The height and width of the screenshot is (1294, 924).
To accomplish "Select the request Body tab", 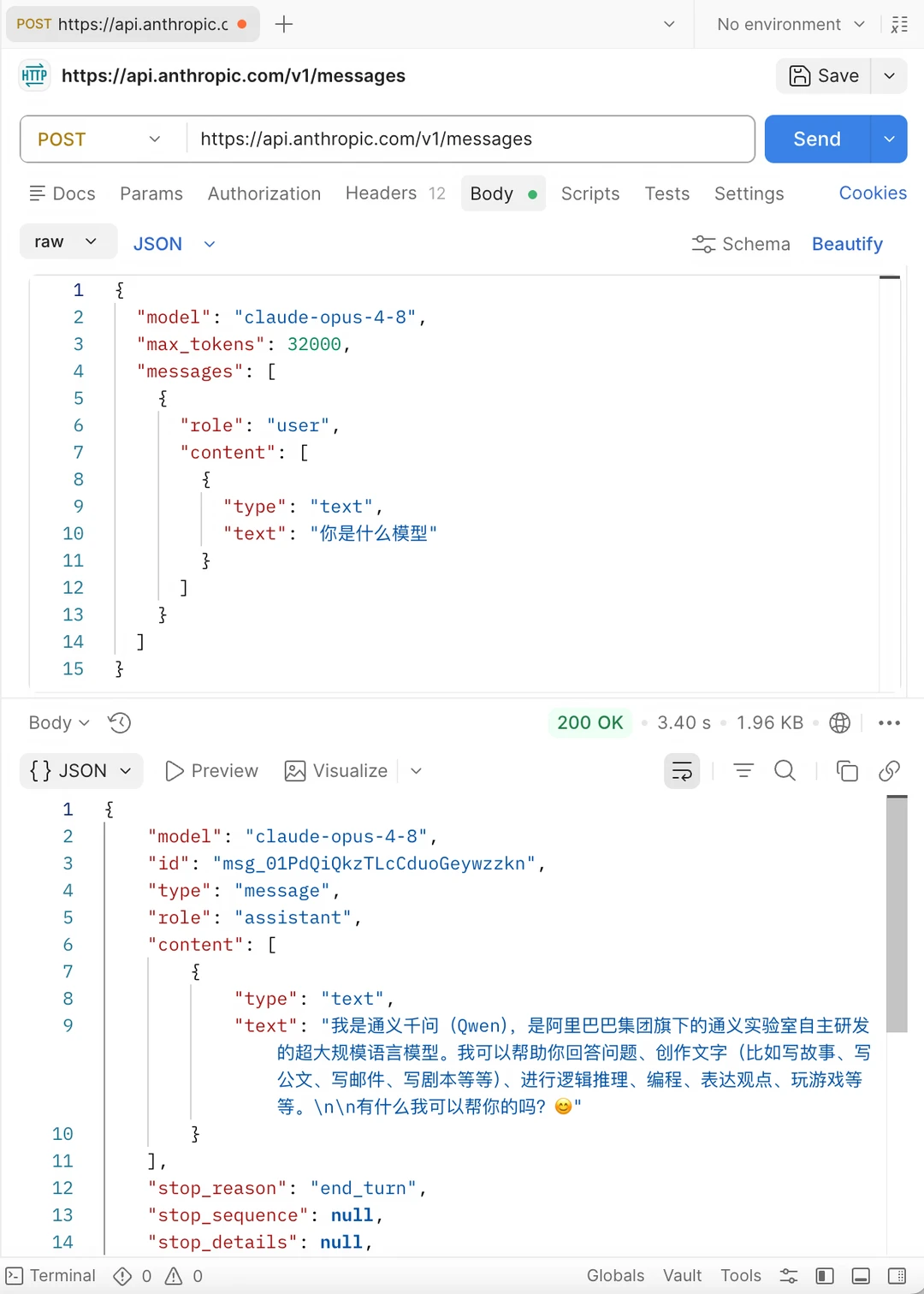I will tap(503, 193).
